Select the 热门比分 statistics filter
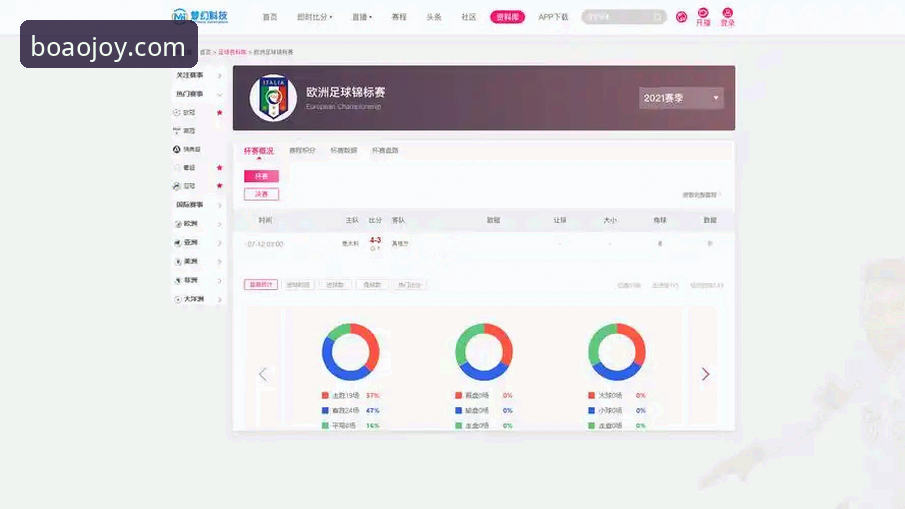 coord(409,285)
